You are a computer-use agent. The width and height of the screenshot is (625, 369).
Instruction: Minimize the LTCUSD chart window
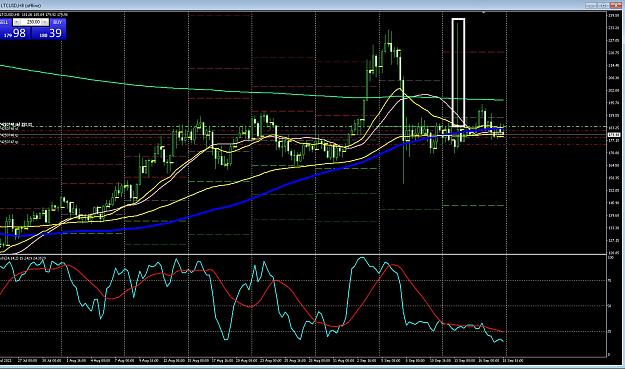coord(591,5)
